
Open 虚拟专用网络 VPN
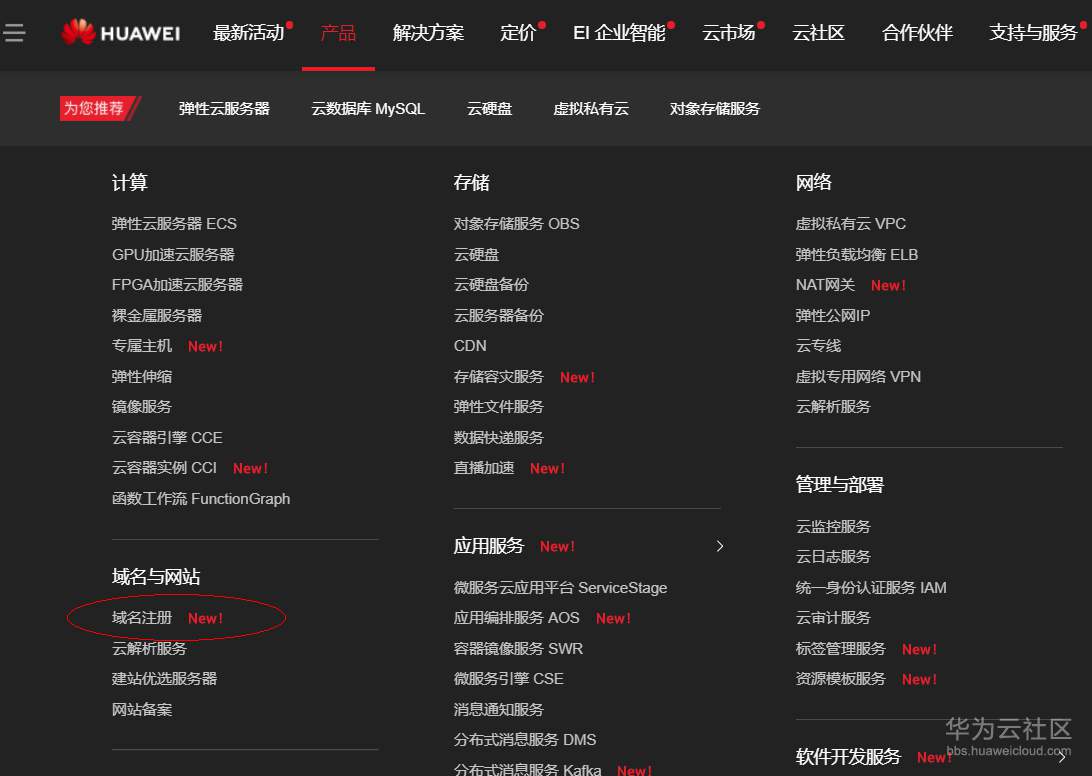(859, 377)
